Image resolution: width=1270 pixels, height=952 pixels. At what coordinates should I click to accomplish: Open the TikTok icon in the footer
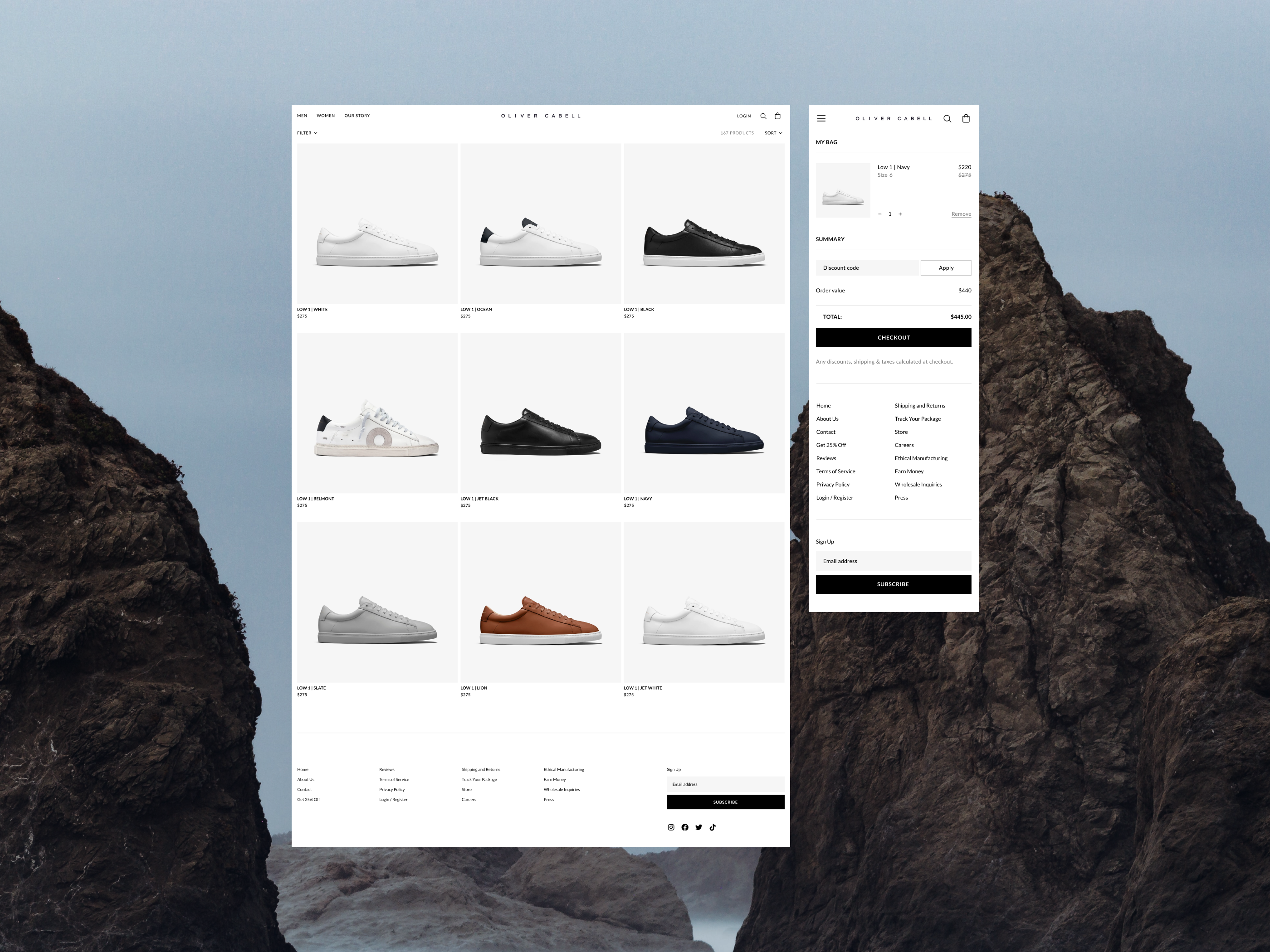click(x=713, y=827)
